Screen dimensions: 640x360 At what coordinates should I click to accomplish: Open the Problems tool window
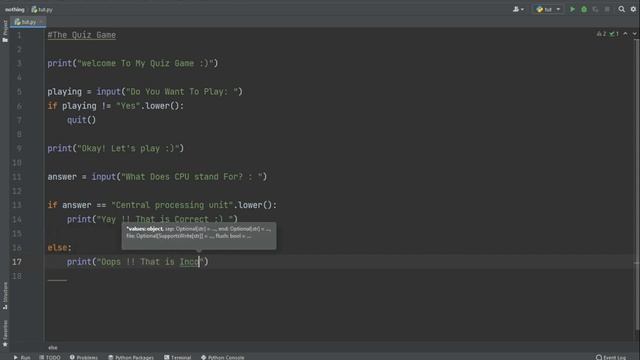pyautogui.click(x=84, y=357)
